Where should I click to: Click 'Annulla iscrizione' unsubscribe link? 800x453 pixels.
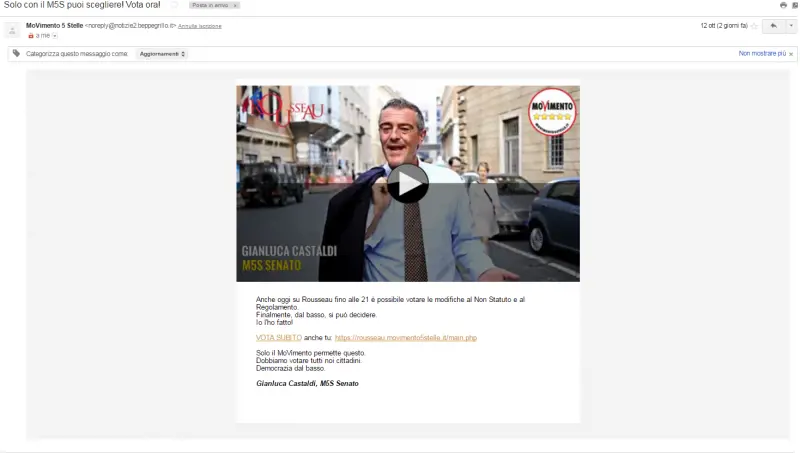click(x=200, y=26)
